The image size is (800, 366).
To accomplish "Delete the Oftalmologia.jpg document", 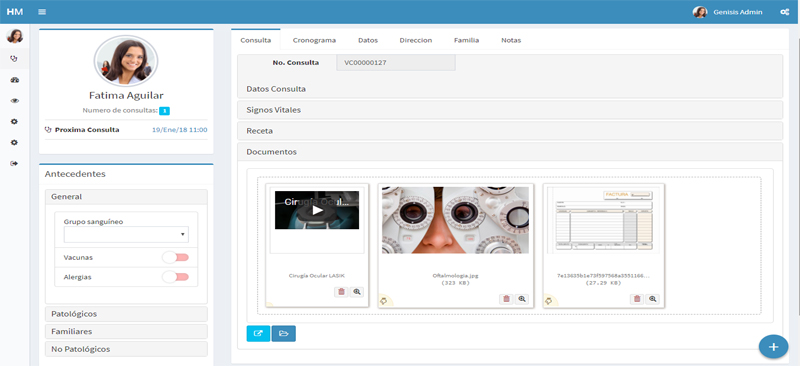I will point(506,299).
